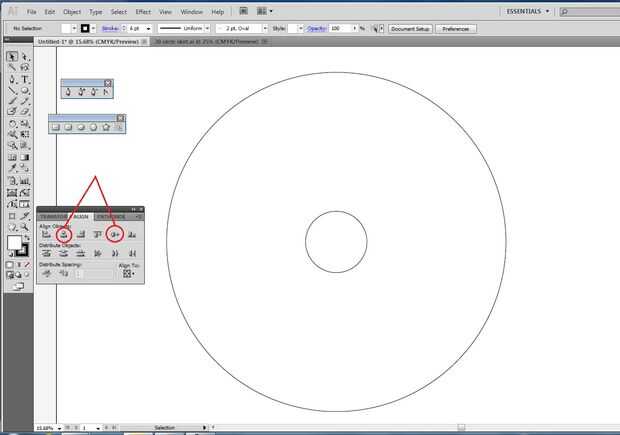Click the Document Setup button
Image resolution: width=620 pixels, height=435 pixels.
410,29
